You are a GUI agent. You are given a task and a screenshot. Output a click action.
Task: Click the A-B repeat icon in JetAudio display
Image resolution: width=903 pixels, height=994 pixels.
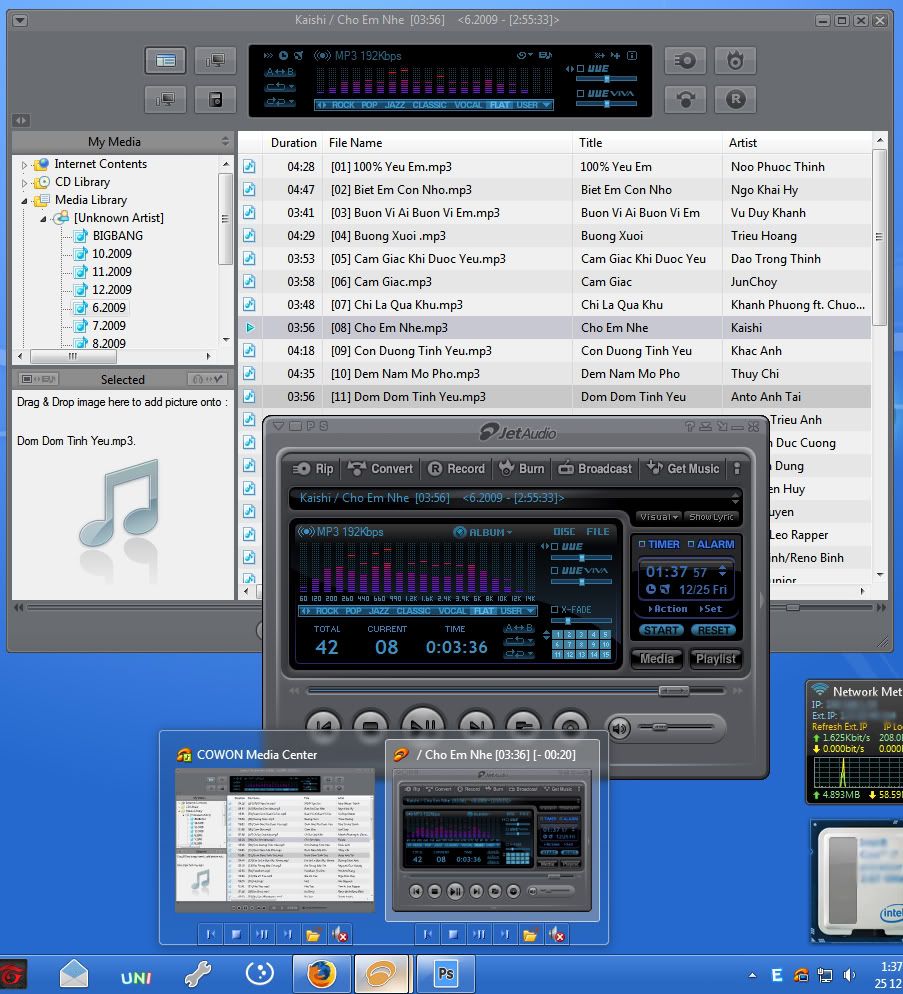[x=519, y=628]
